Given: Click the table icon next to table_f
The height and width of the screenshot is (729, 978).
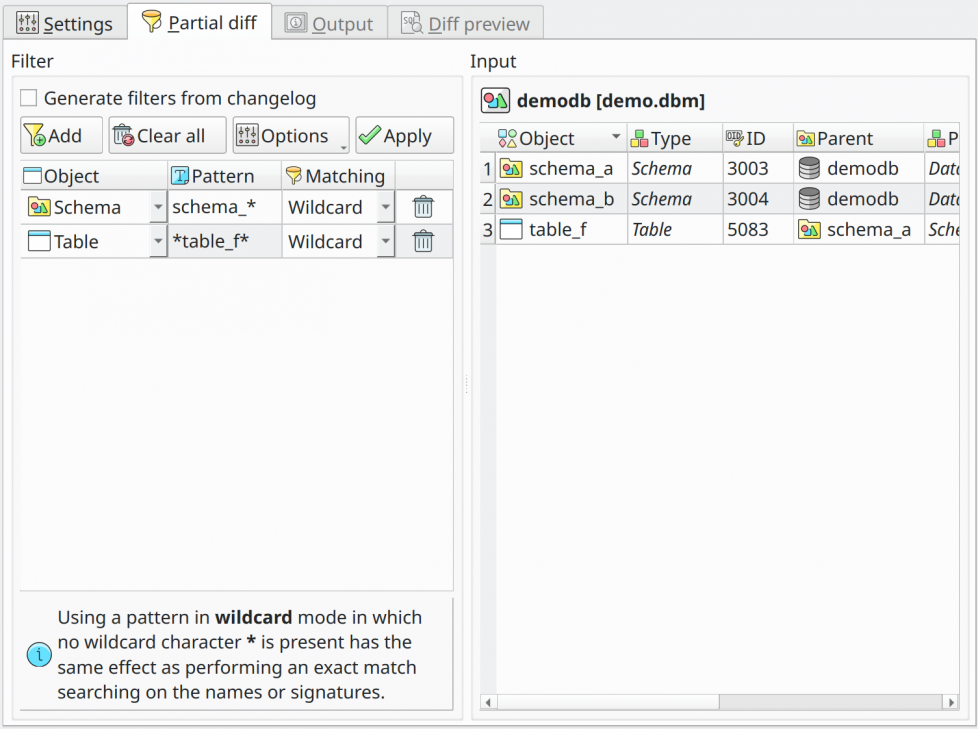Looking at the screenshot, I should (x=511, y=229).
